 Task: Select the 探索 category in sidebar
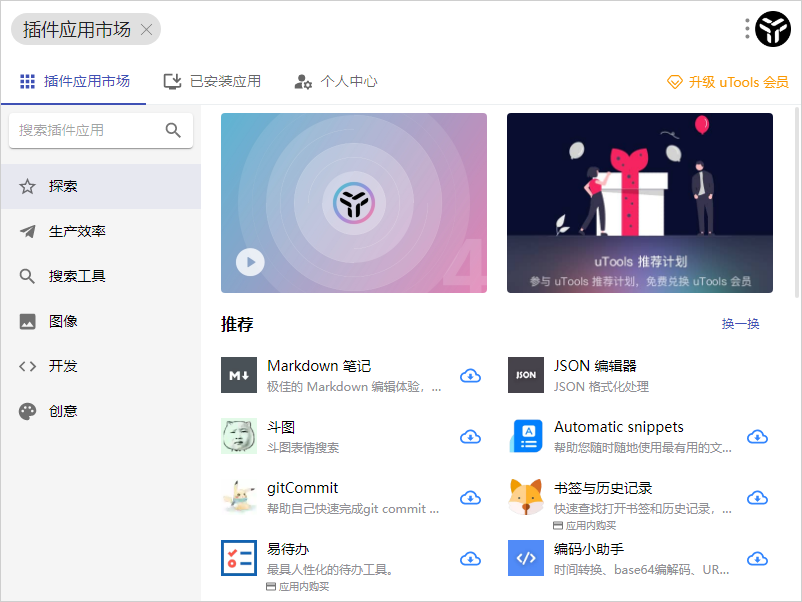point(101,186)
